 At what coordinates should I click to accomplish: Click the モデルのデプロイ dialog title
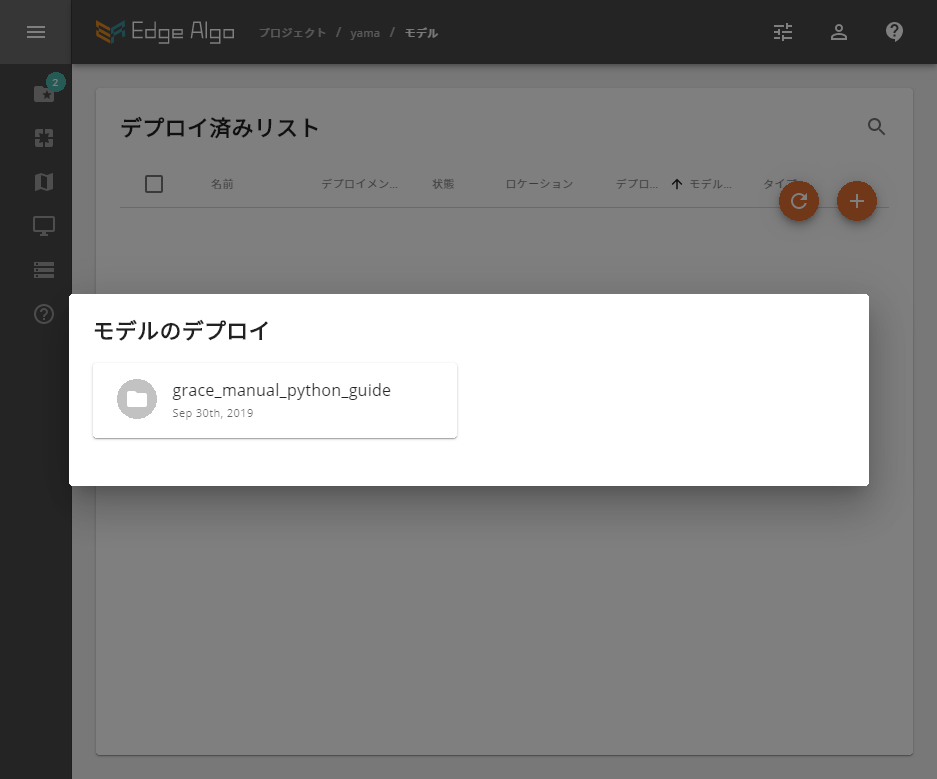182,330
